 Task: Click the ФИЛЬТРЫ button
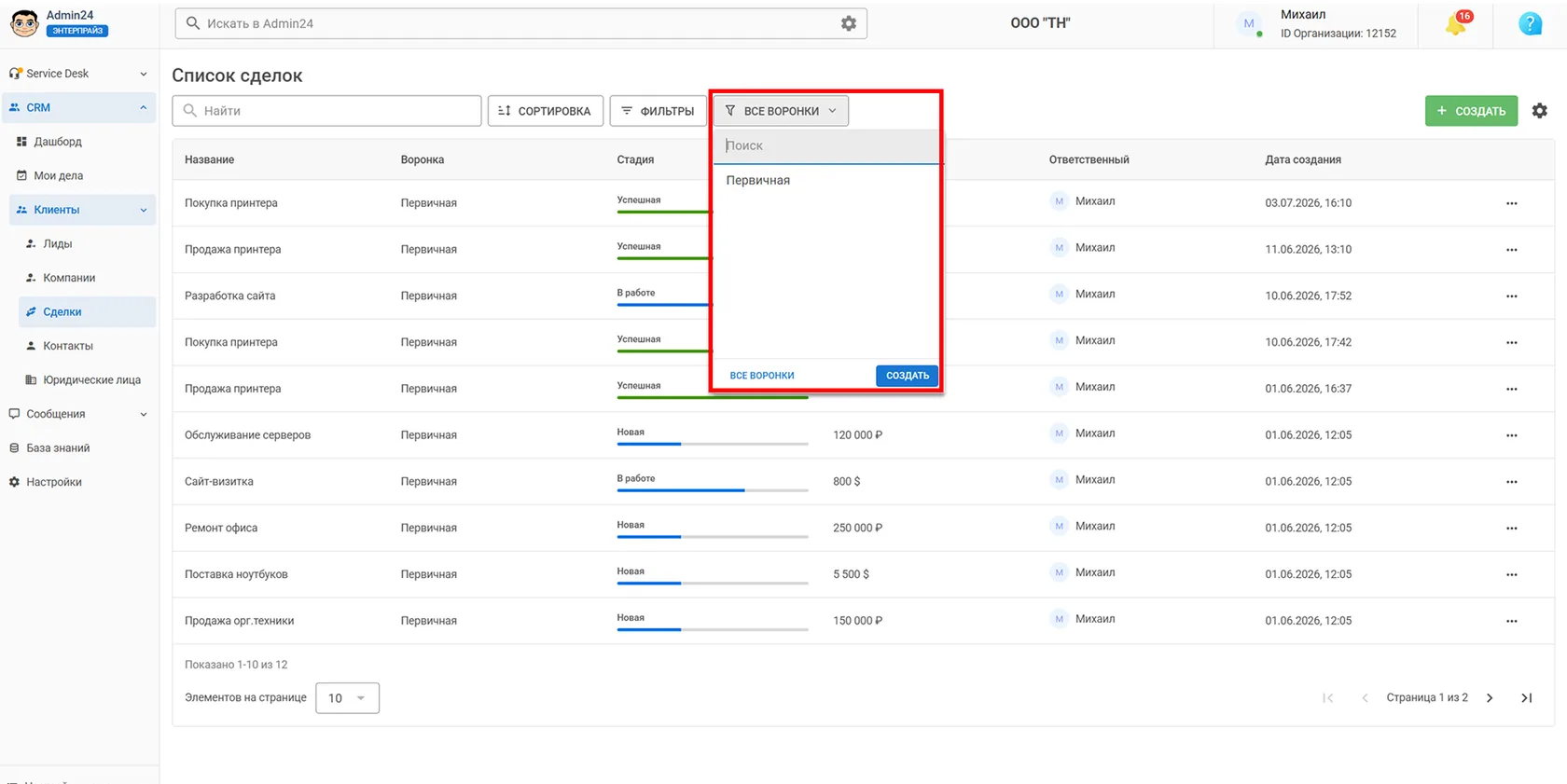click(x=659, y=111)
